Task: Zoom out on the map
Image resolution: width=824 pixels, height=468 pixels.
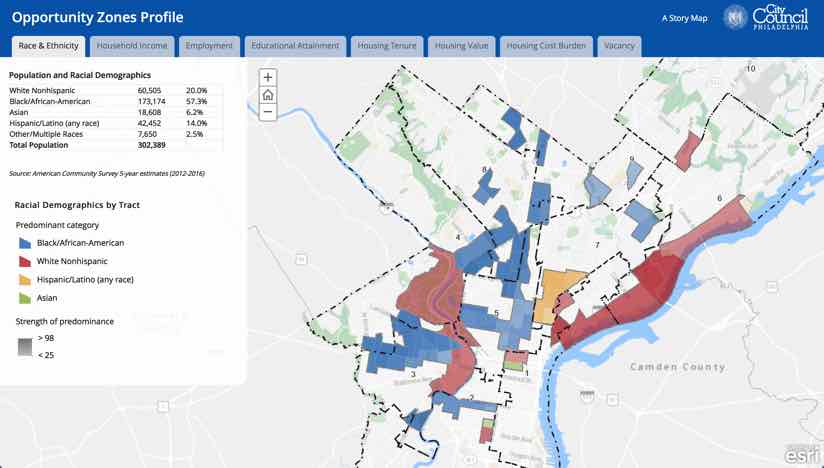Action: tap(268, 112)
